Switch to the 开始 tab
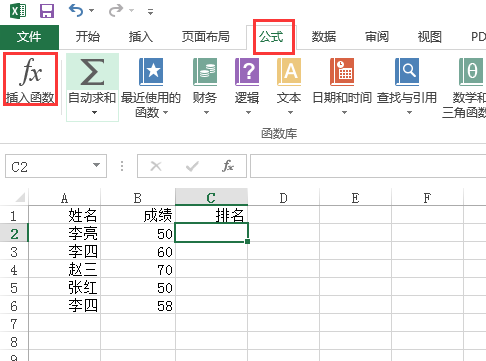486x361 pixels. point(87,37)
